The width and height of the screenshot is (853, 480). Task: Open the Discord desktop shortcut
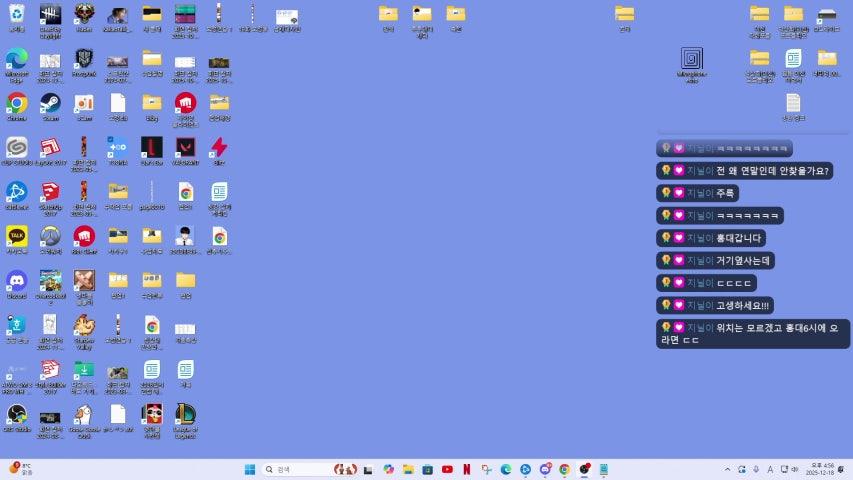tap(16, 281)
